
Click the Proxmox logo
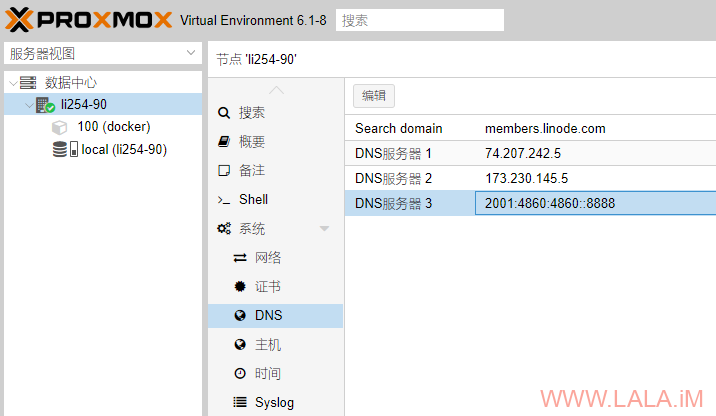[89, 20]
